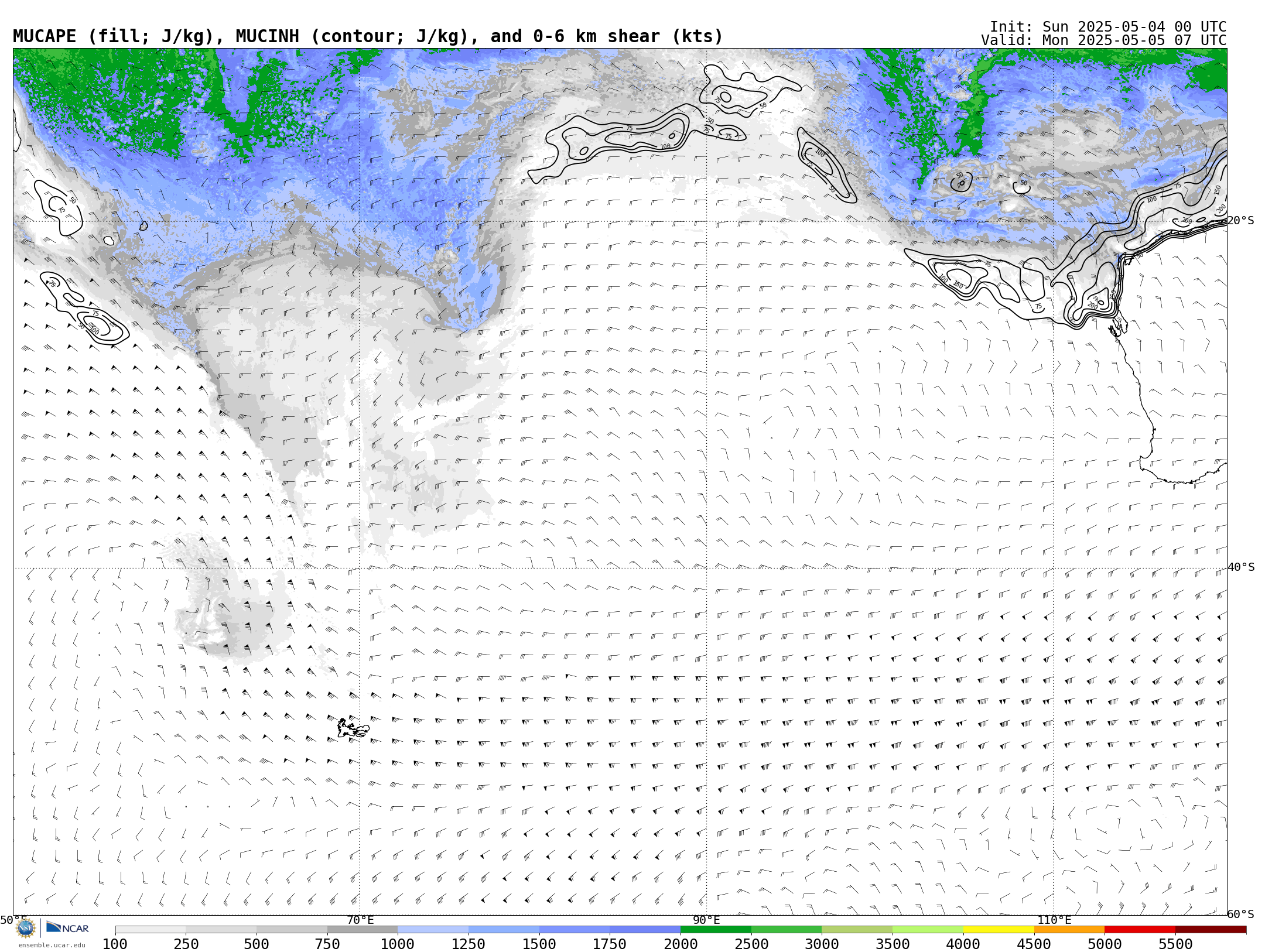Select color bar segment between 750 and 1000
Viewport: 1265px width, 952px height.
(363, 930)
